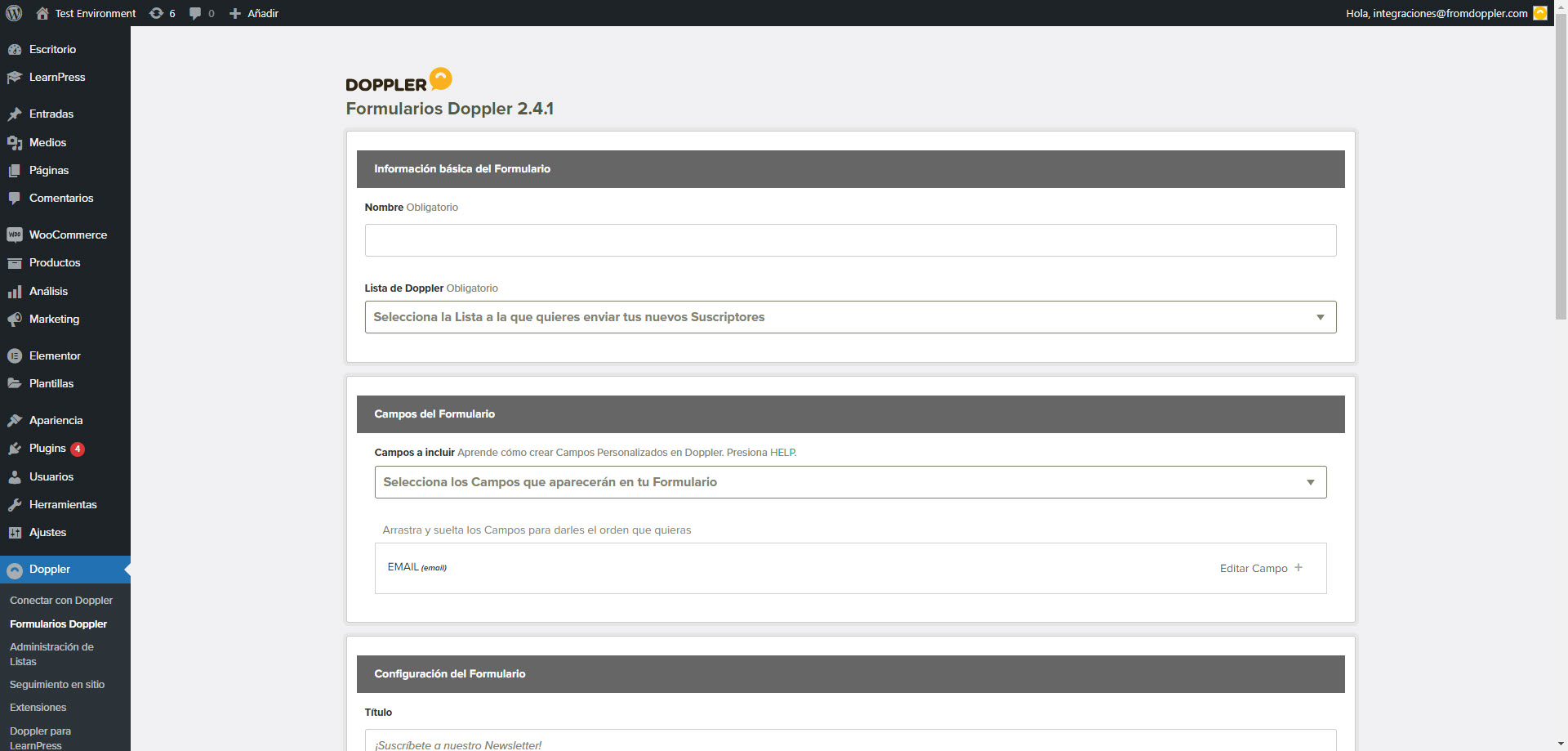Click the Escritorio dashboard icon
Screen dimensions: 1568x751
coord(15,50)
